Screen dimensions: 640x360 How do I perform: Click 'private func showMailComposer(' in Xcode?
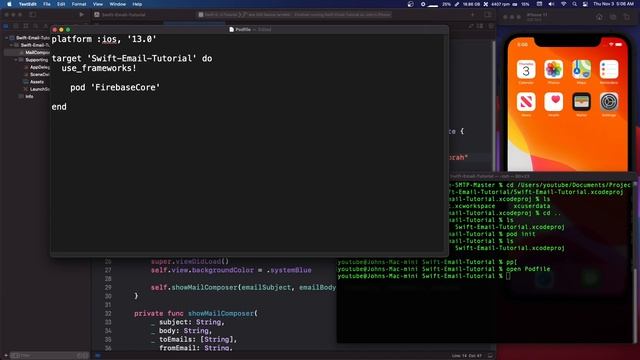[x=196, y=313]
